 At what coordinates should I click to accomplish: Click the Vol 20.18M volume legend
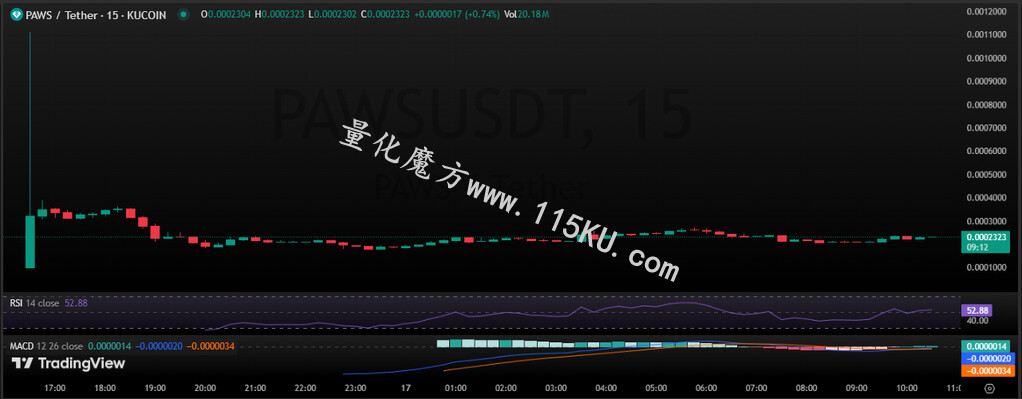(x=525, y=14)
